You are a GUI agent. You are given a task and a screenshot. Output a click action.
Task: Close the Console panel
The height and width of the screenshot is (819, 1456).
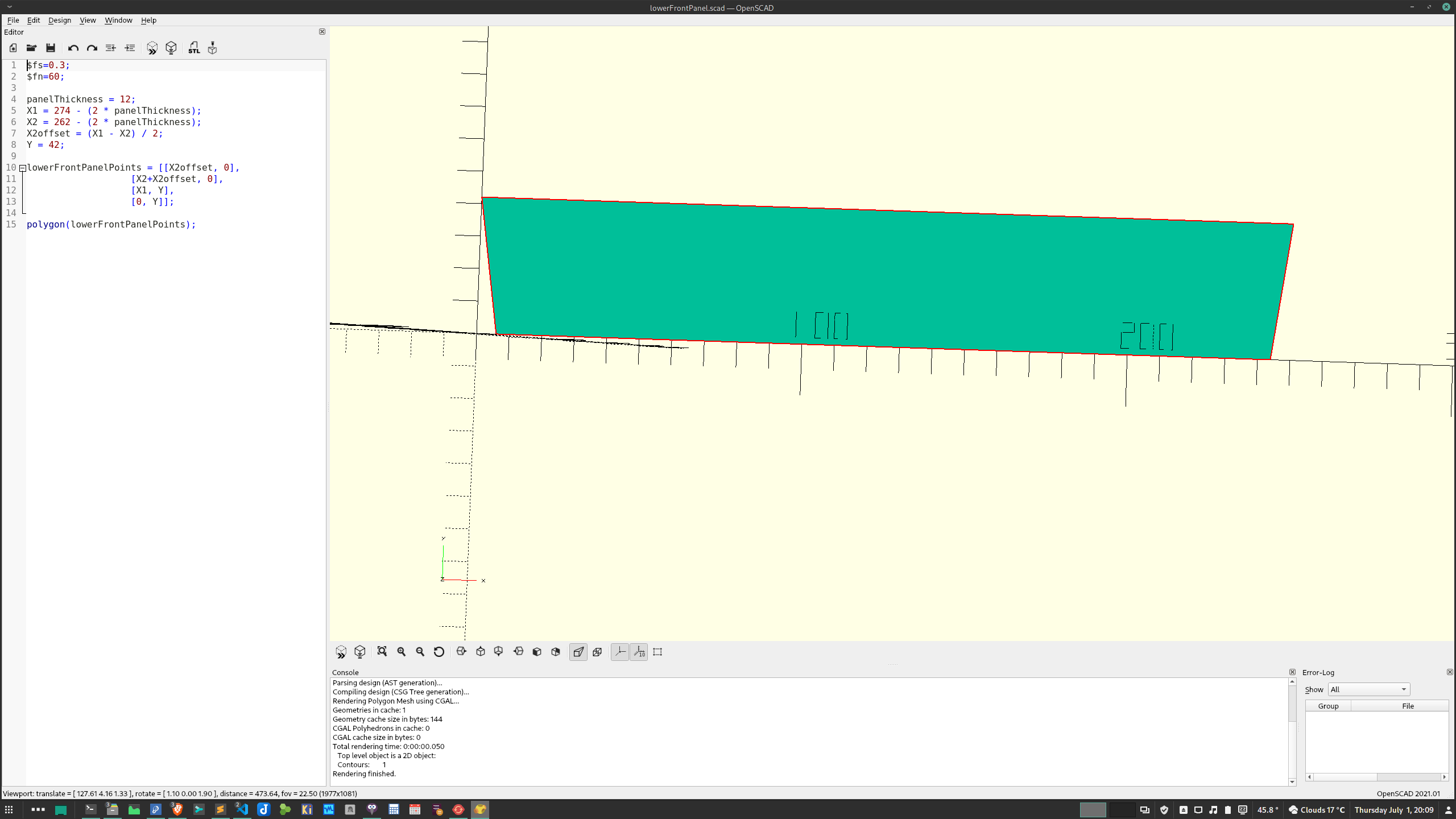[1292, 672]
